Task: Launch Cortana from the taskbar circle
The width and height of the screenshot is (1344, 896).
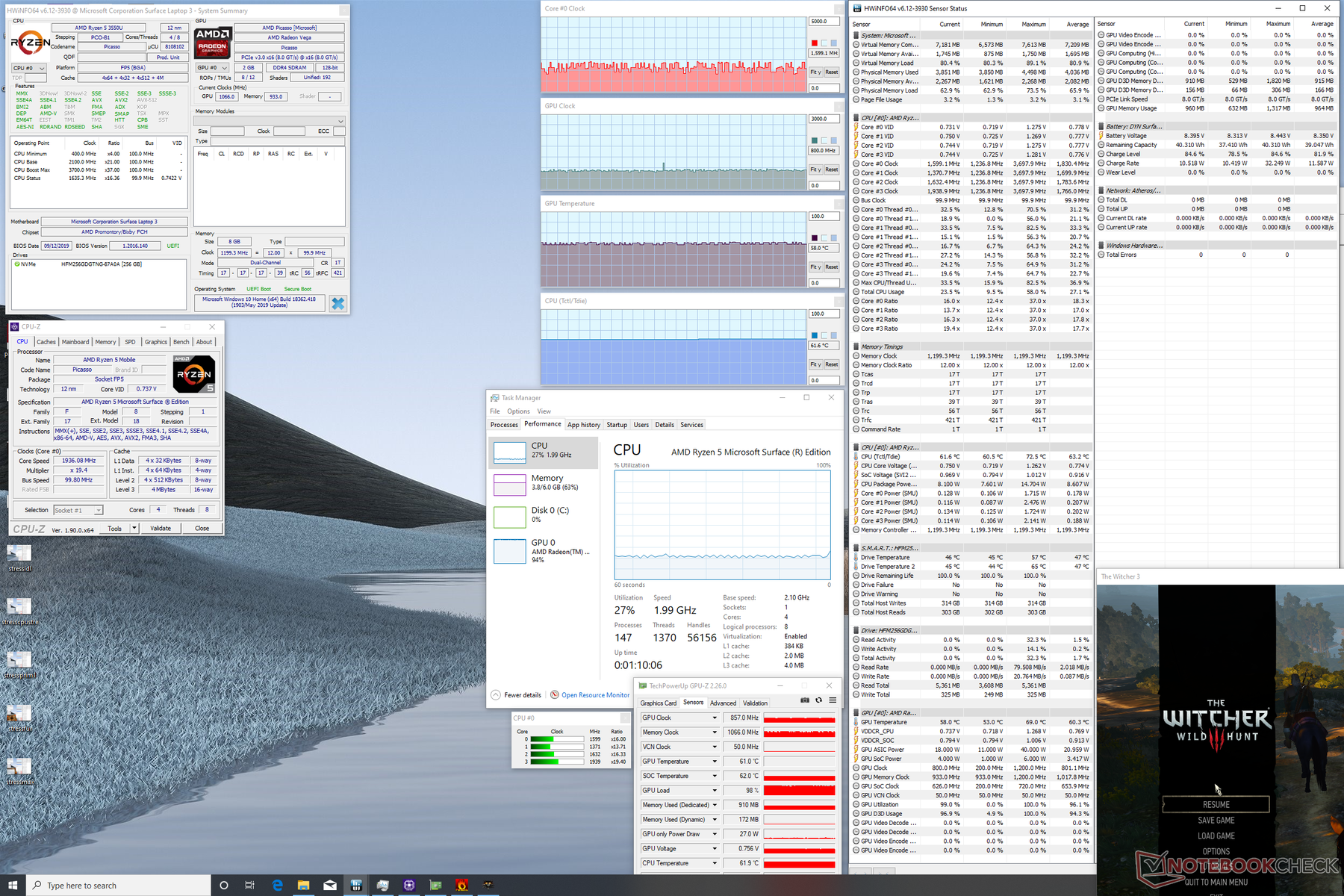Action: coord(223,886)
